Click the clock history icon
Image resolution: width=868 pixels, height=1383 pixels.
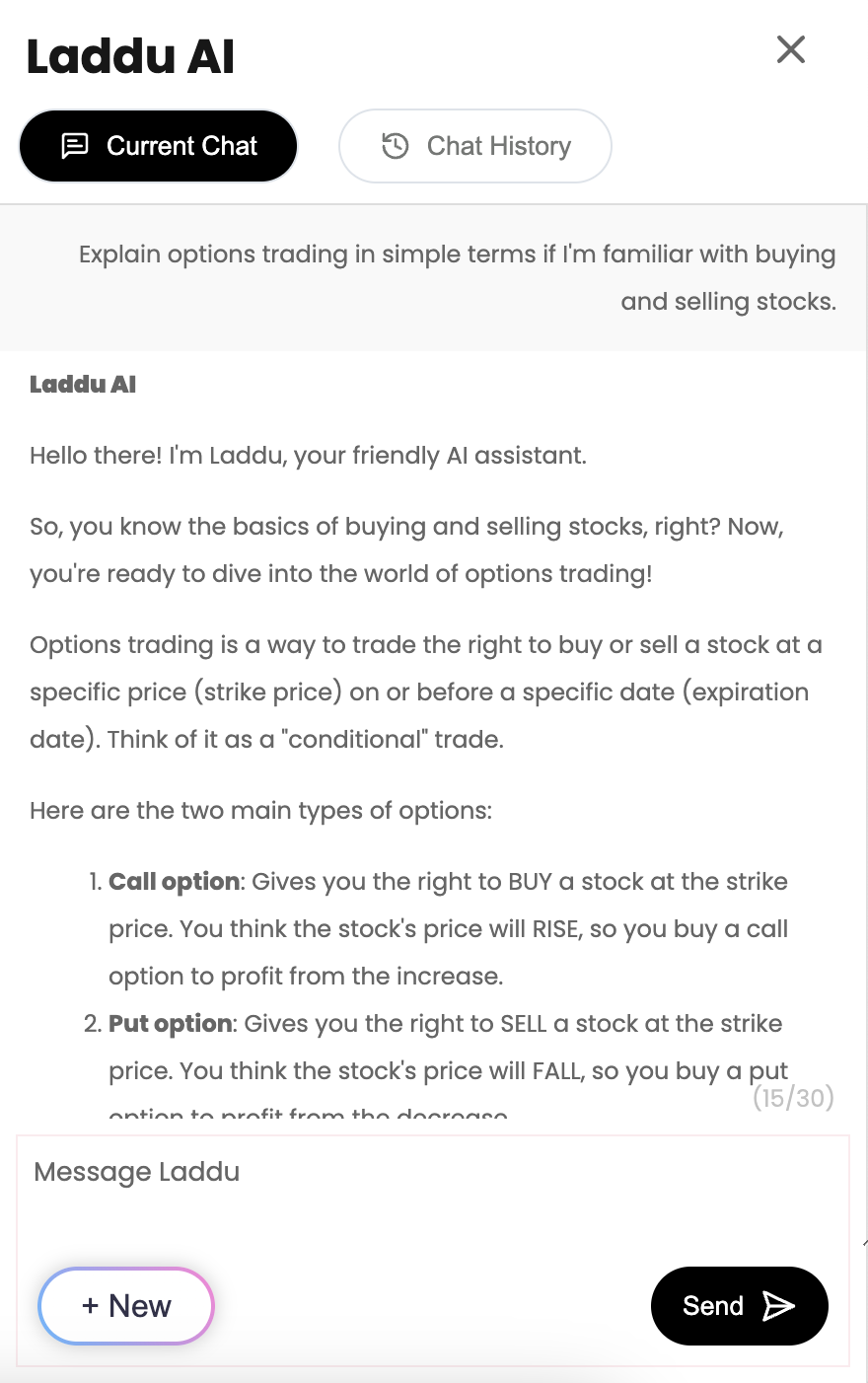(396, 146)
